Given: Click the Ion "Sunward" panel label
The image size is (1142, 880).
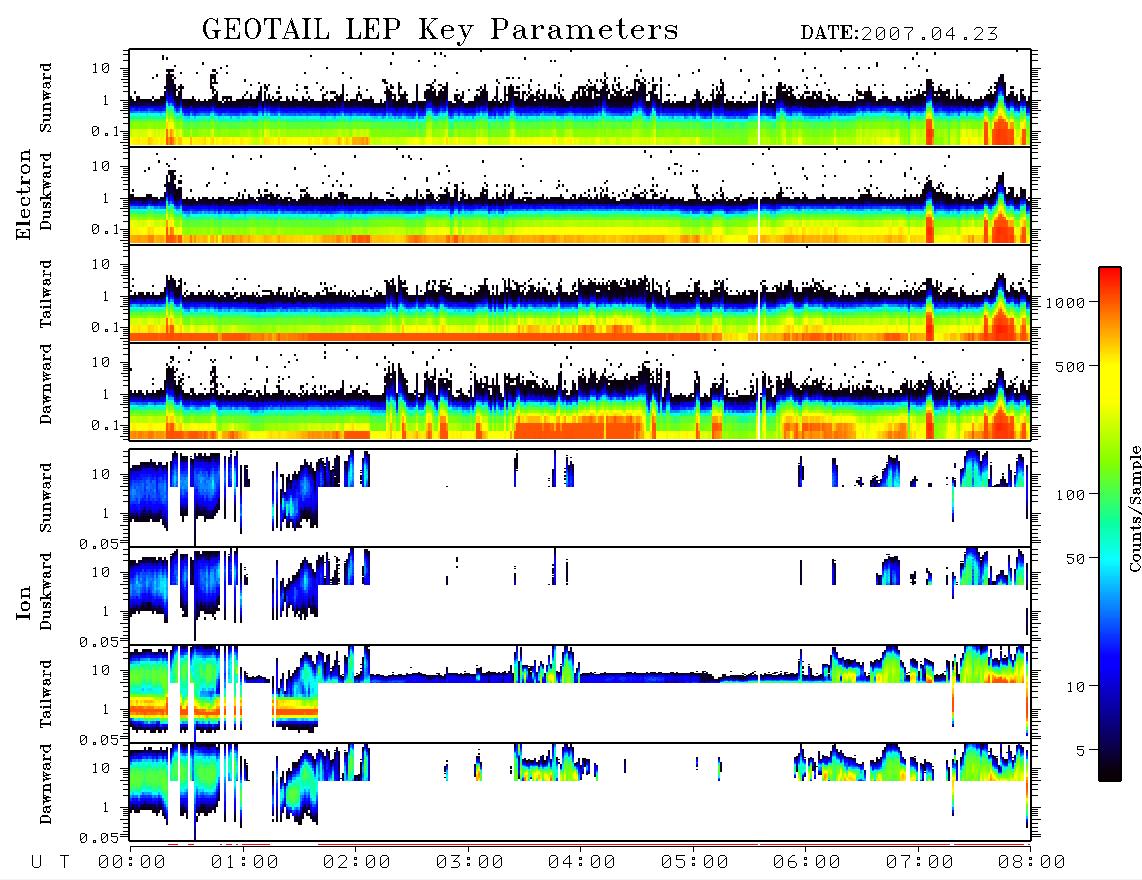Looking at the screenshot, I should [46, 498].
